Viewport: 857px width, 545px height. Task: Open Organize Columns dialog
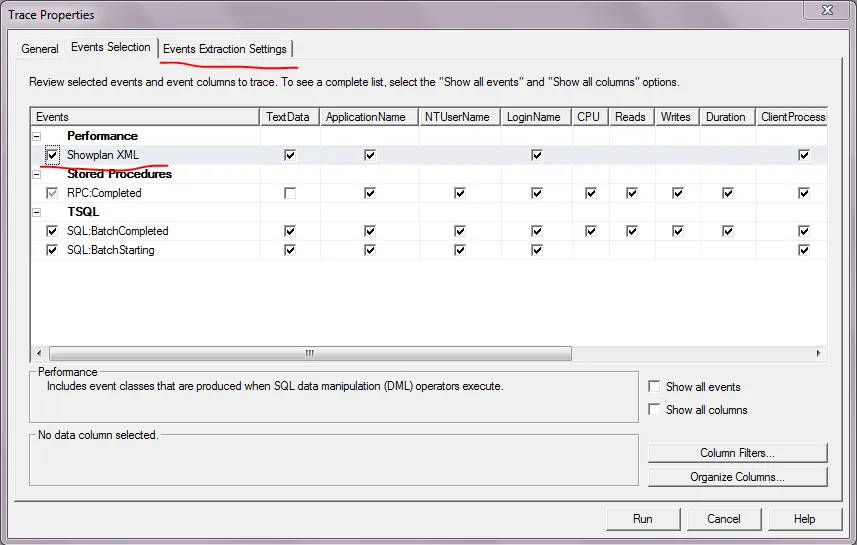[737, 477]
